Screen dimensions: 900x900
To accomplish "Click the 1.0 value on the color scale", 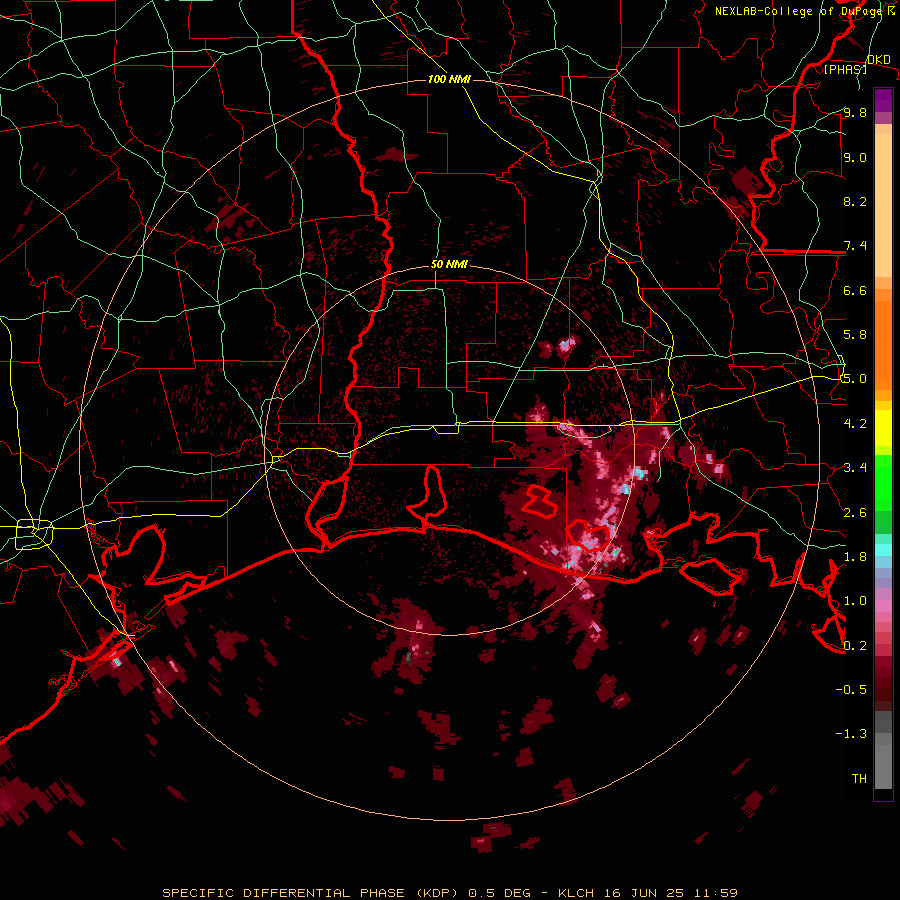I will click(x=855, y=600).
